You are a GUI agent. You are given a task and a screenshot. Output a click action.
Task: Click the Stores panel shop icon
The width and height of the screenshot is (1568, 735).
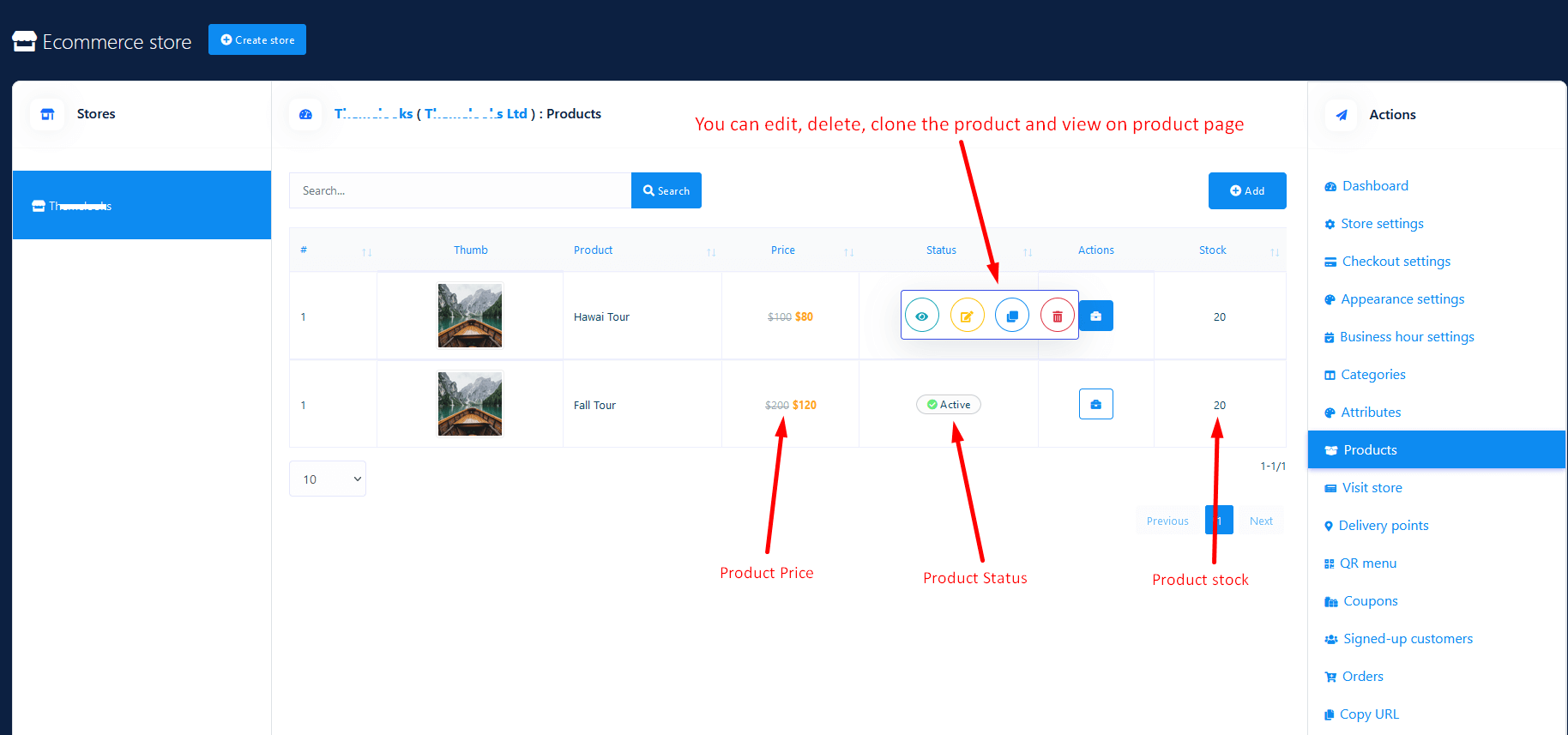[47, 114]
